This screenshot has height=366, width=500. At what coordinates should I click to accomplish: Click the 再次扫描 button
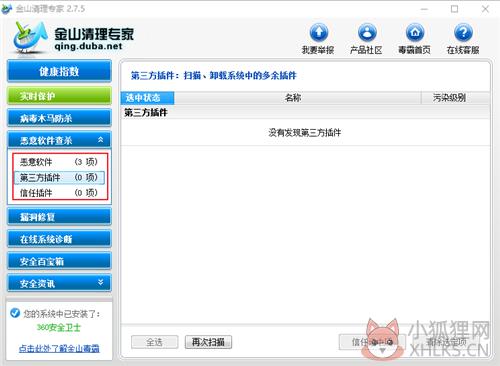pyautogui.click(x=208, y=342)
